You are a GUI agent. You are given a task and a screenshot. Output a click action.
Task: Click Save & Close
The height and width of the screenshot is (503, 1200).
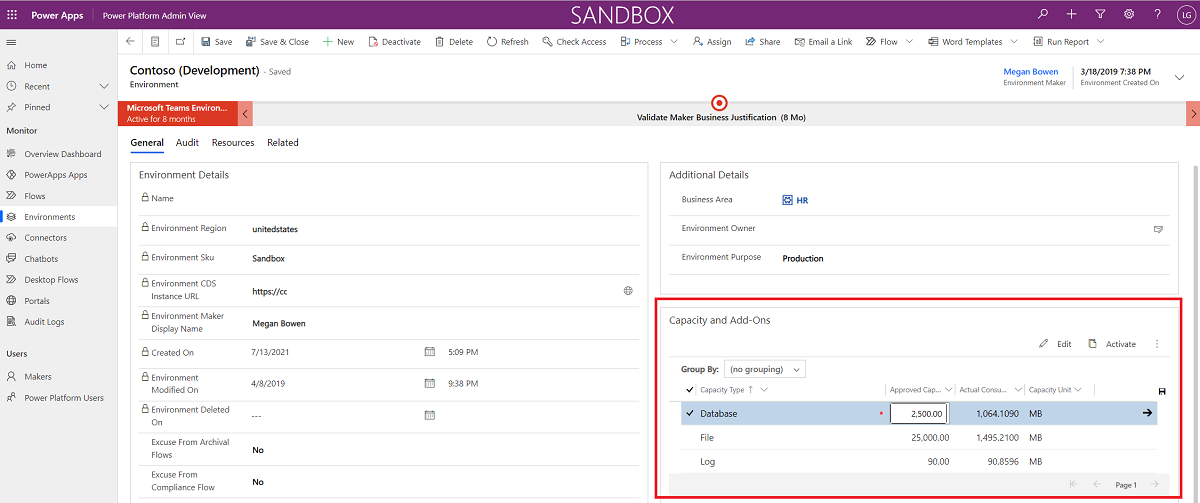[276, 42]
